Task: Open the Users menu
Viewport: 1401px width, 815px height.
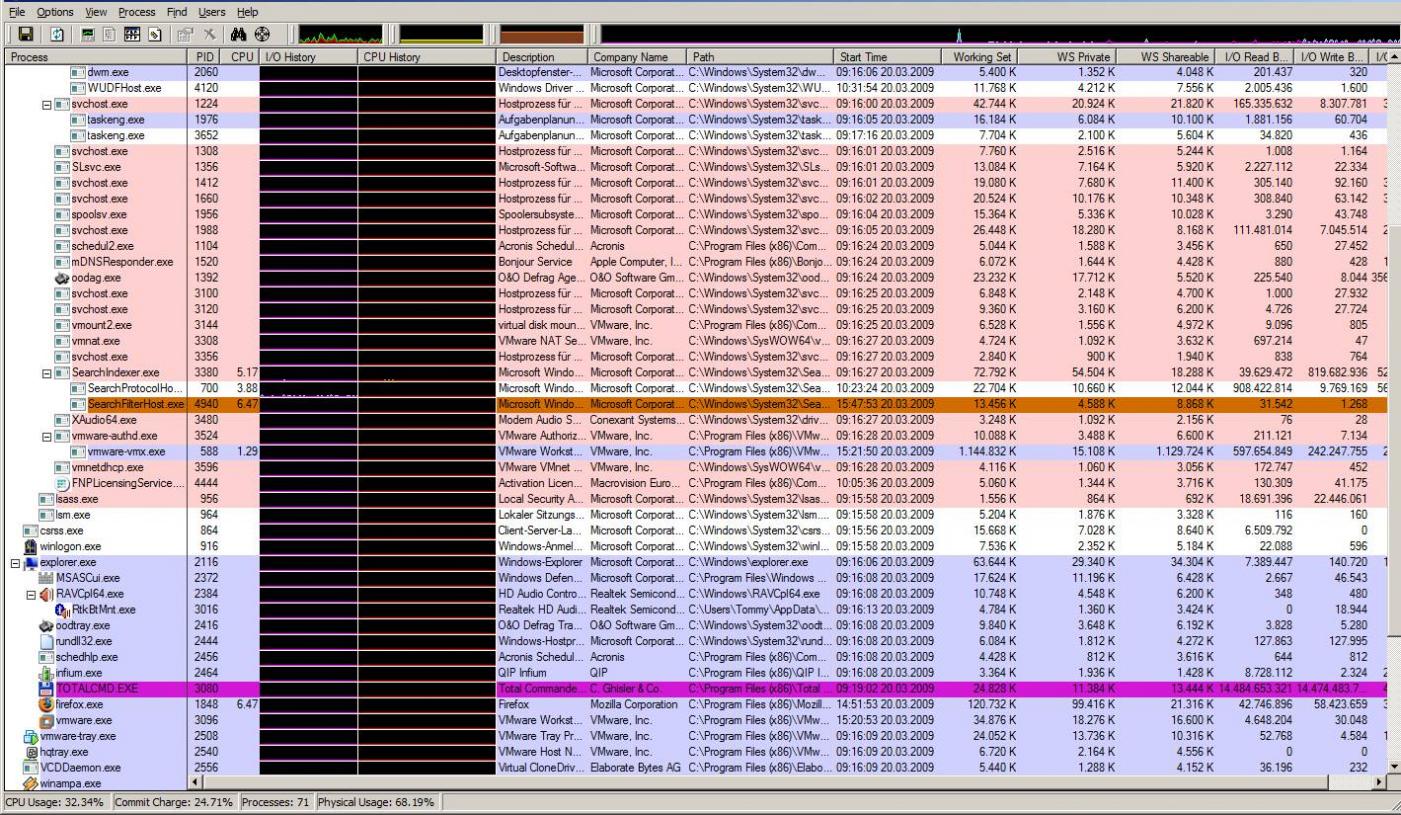Action: coord(212,12)
